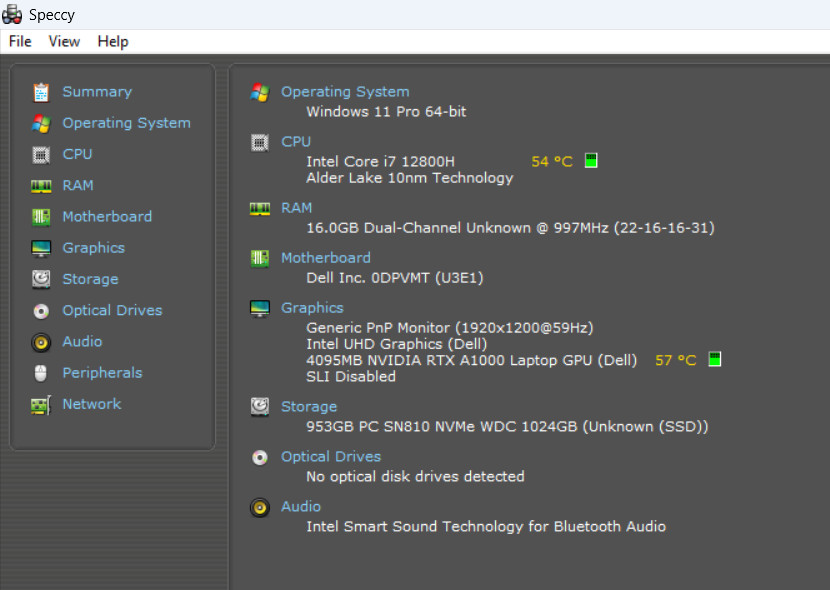830x590 pixels.
Task: Click the Dell Inc. 0DPVMT motherboard text
Action: (x=395, y=278)
